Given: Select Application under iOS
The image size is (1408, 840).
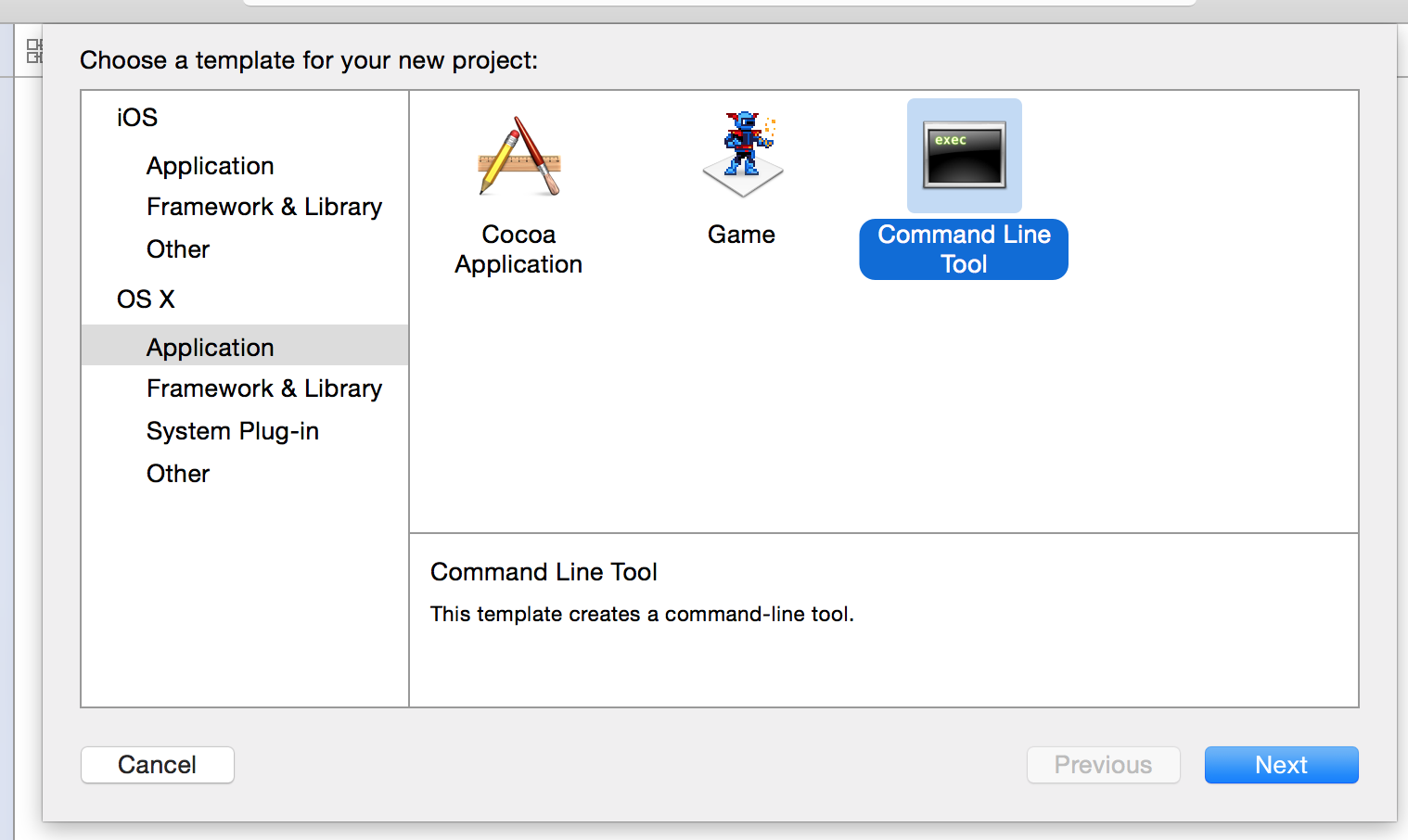Looking at the screenshot, I should pos(211,166).
